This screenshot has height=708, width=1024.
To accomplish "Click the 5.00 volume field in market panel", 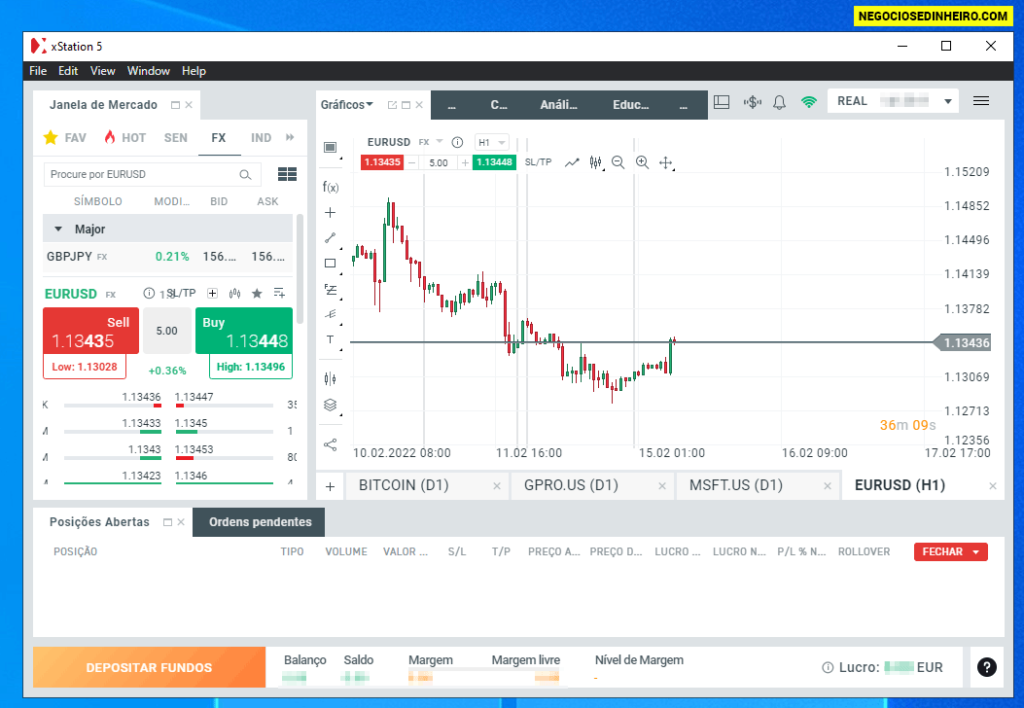I will coord(167,331).
